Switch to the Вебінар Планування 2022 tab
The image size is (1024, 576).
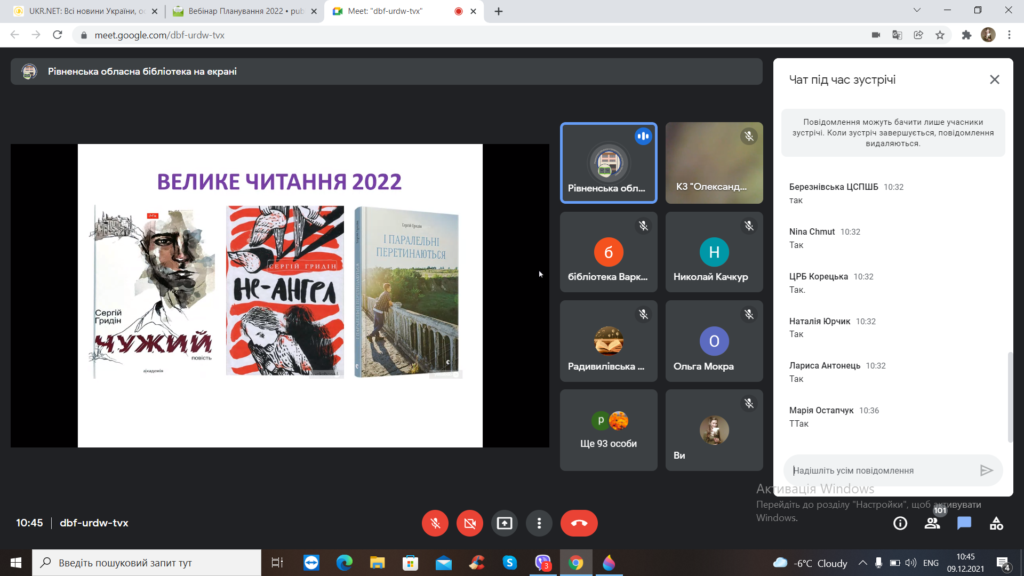point(241,11)
